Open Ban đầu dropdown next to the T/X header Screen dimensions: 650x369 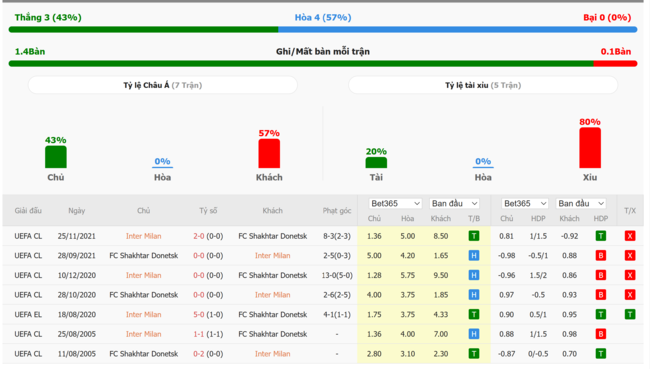(580, 204)
